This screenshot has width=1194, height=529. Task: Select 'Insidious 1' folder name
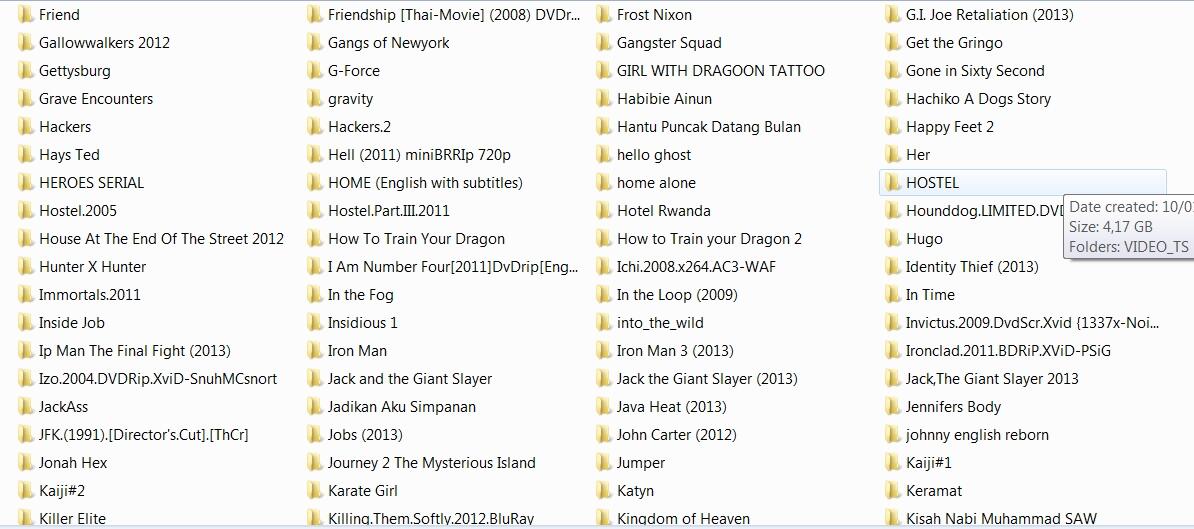pyautogui.click(x=362, y=323)
